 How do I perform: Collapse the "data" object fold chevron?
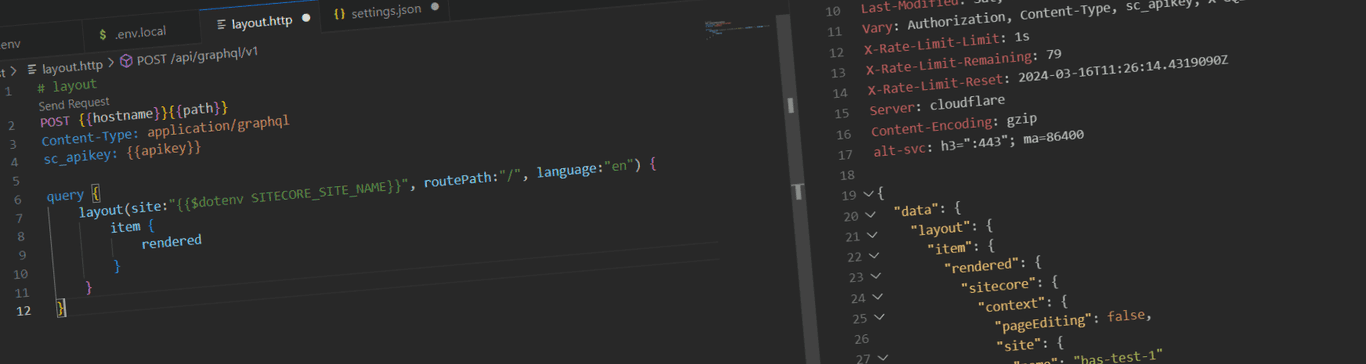(x=870, y=214)
